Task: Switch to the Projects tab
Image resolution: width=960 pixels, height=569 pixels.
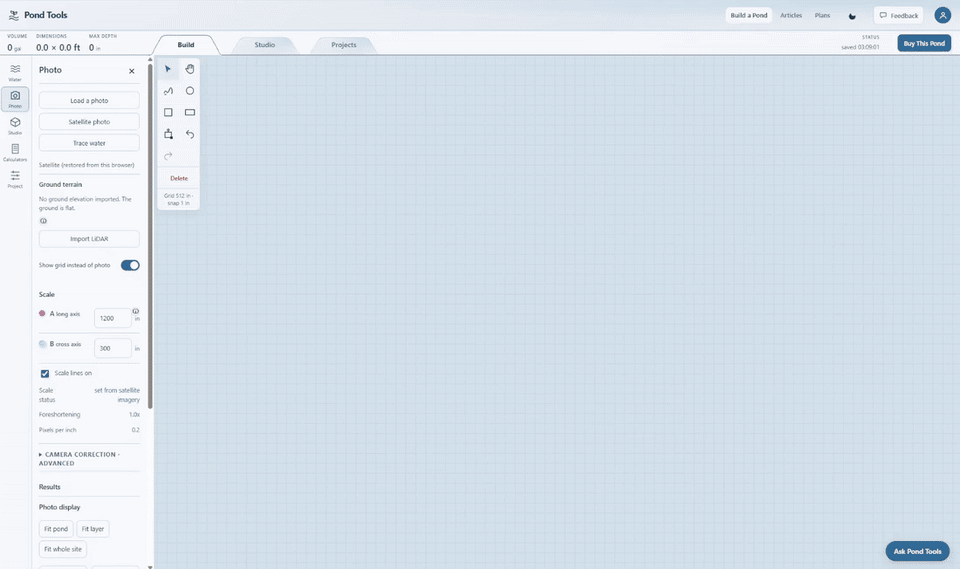Action: pyautogui.click(x=343, y=45)
